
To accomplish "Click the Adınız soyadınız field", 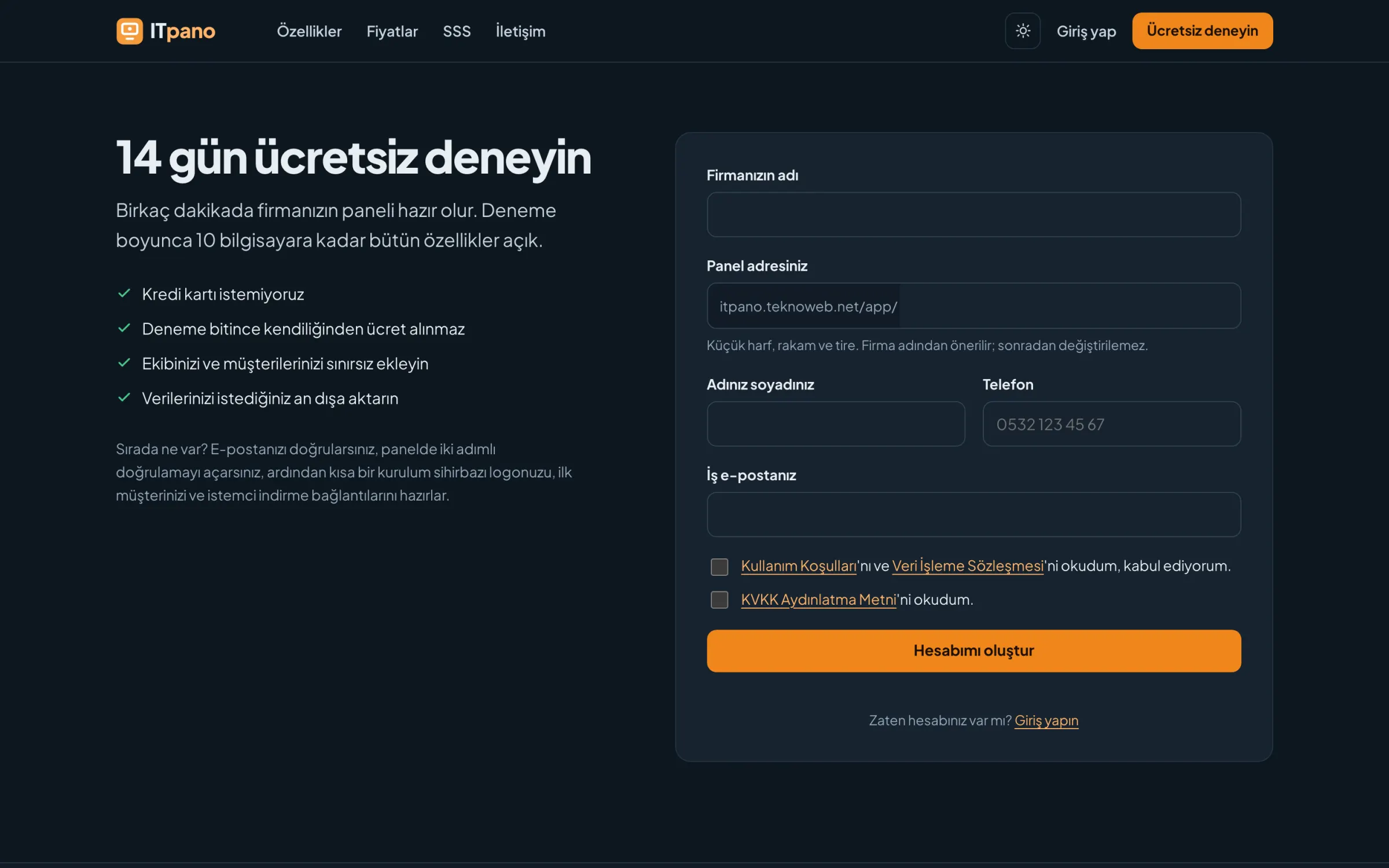I will [836, 424].
